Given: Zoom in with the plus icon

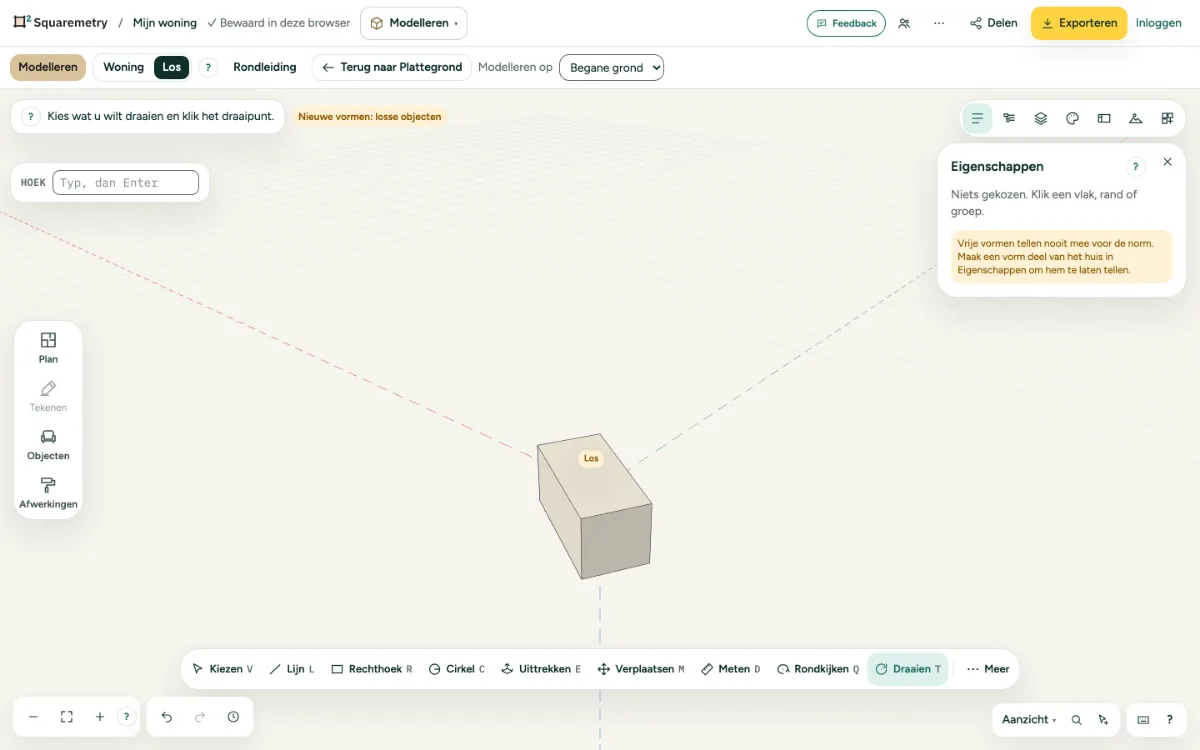Looking at the screenshot, I should [100, 717].
